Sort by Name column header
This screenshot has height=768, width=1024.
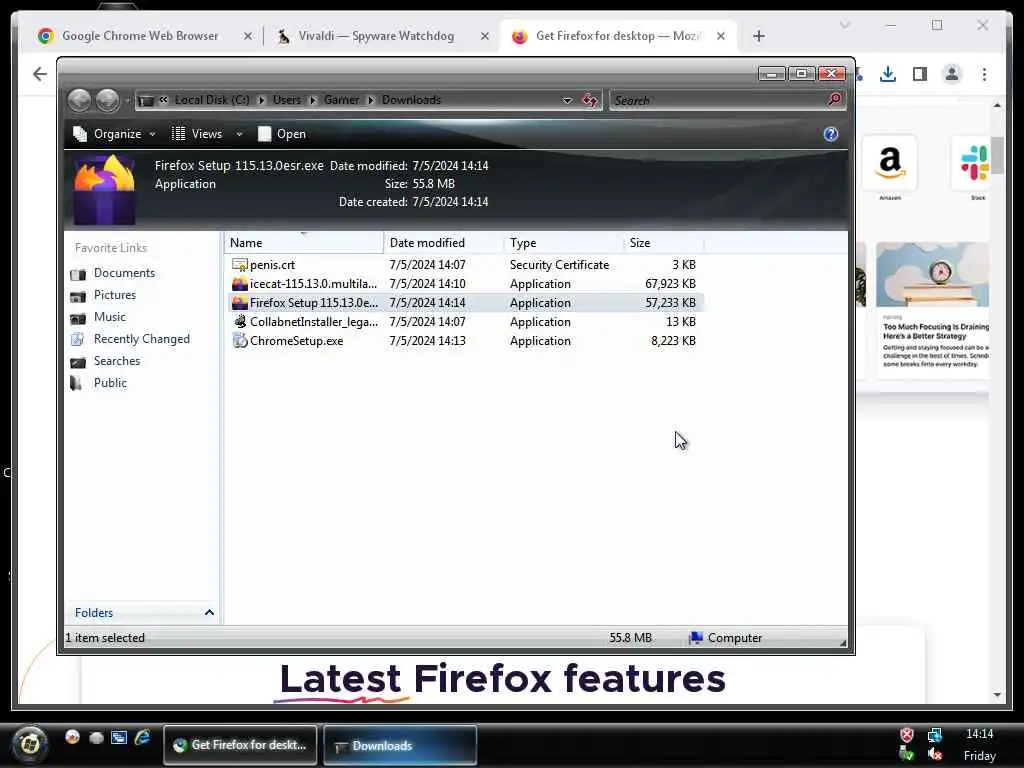tap(304, 242)
